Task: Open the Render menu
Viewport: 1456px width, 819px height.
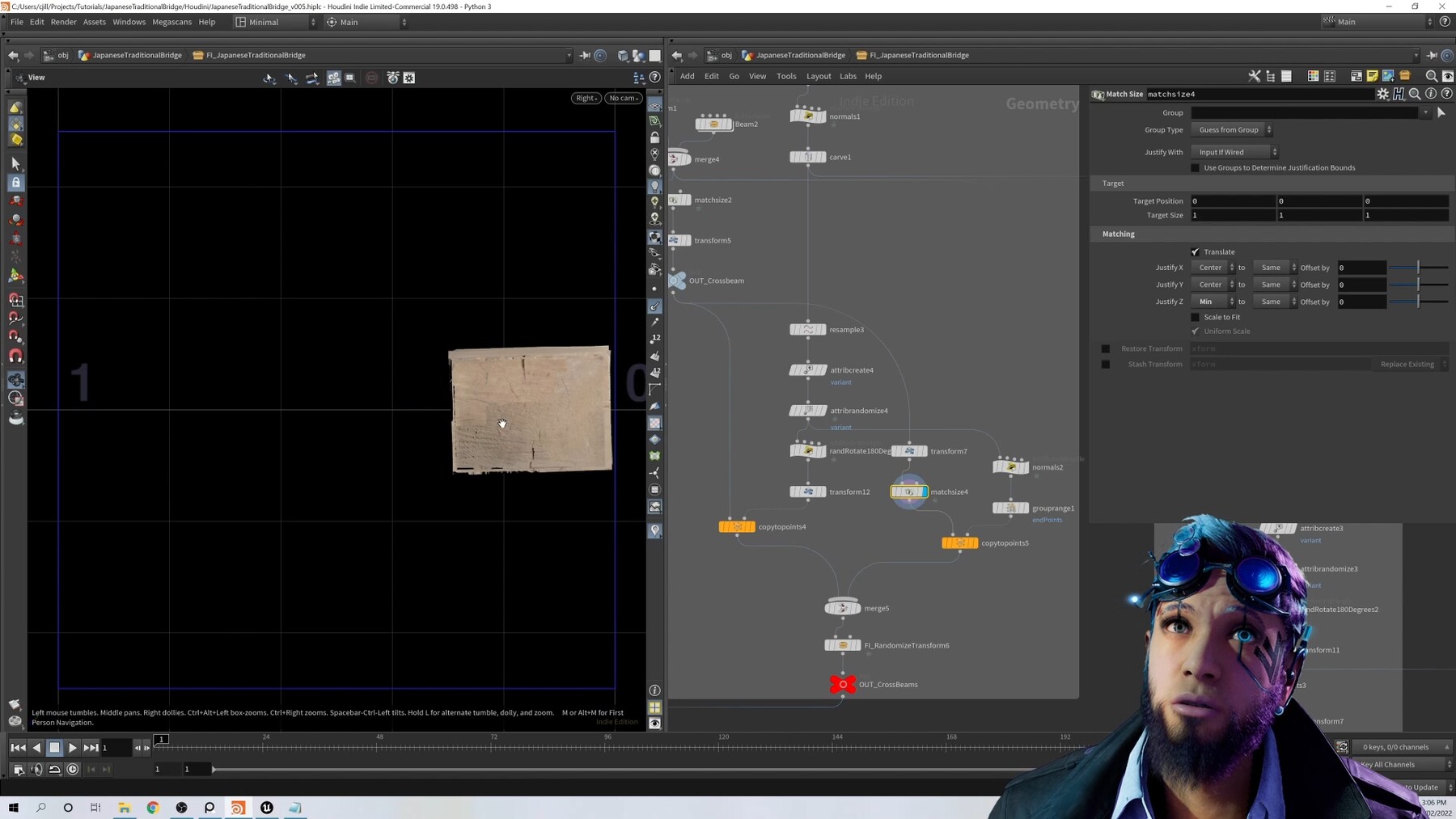Action: click(64, 22)
